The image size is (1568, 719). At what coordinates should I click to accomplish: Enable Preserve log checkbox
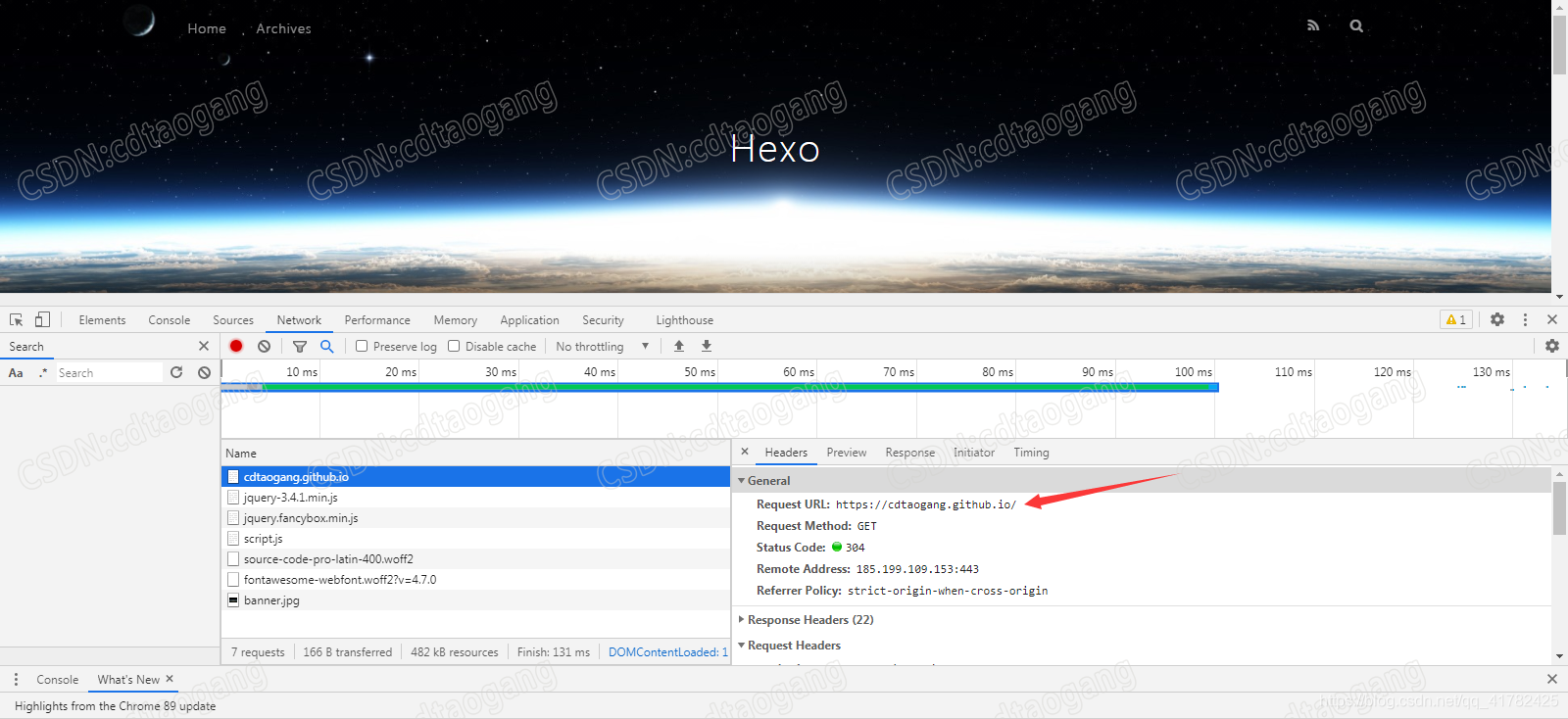pos(362,346)
